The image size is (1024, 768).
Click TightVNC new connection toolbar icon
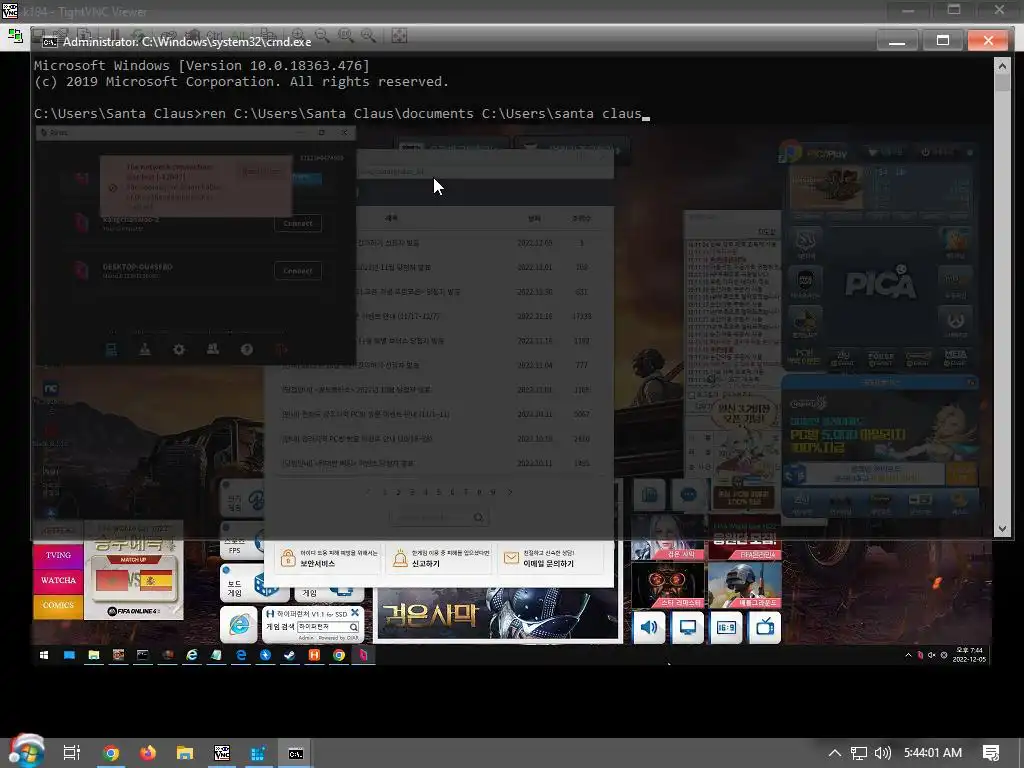pyautogui.click(x=16, y=35)
